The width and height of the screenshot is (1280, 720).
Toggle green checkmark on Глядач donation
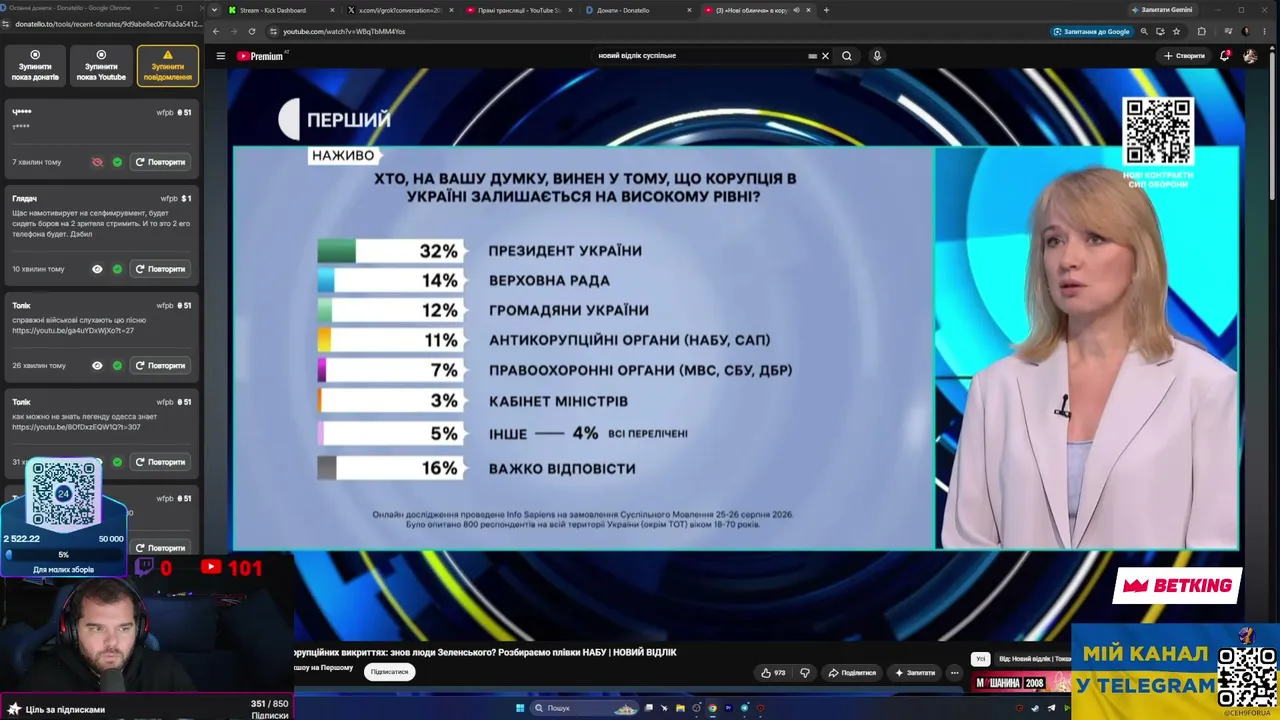[117, 269]
